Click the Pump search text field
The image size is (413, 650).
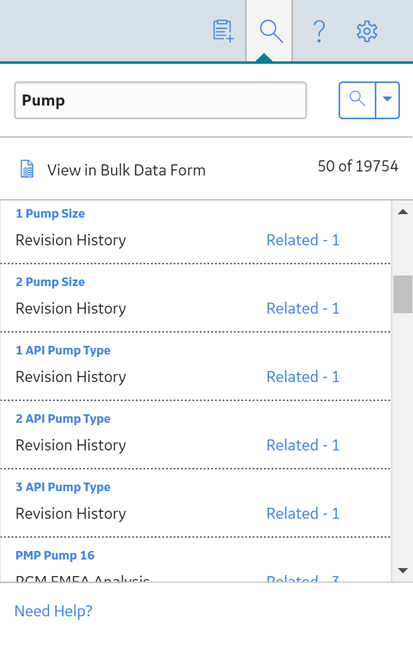pyautogui.click(x=160, y=100)
